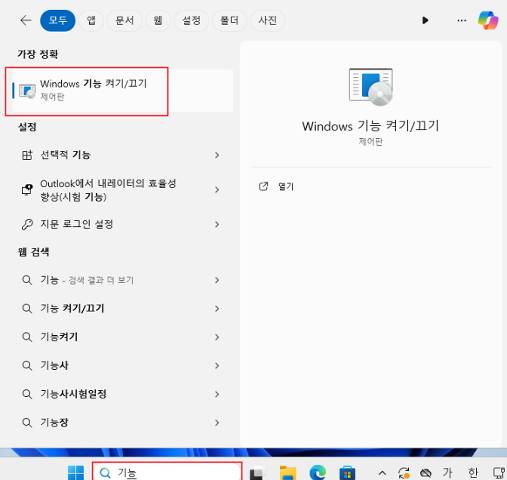Image resolution: width=507 pixels, height=480 pixels.
Task: Open File Explorer from taskbar
Action: [x=288, y=473]
